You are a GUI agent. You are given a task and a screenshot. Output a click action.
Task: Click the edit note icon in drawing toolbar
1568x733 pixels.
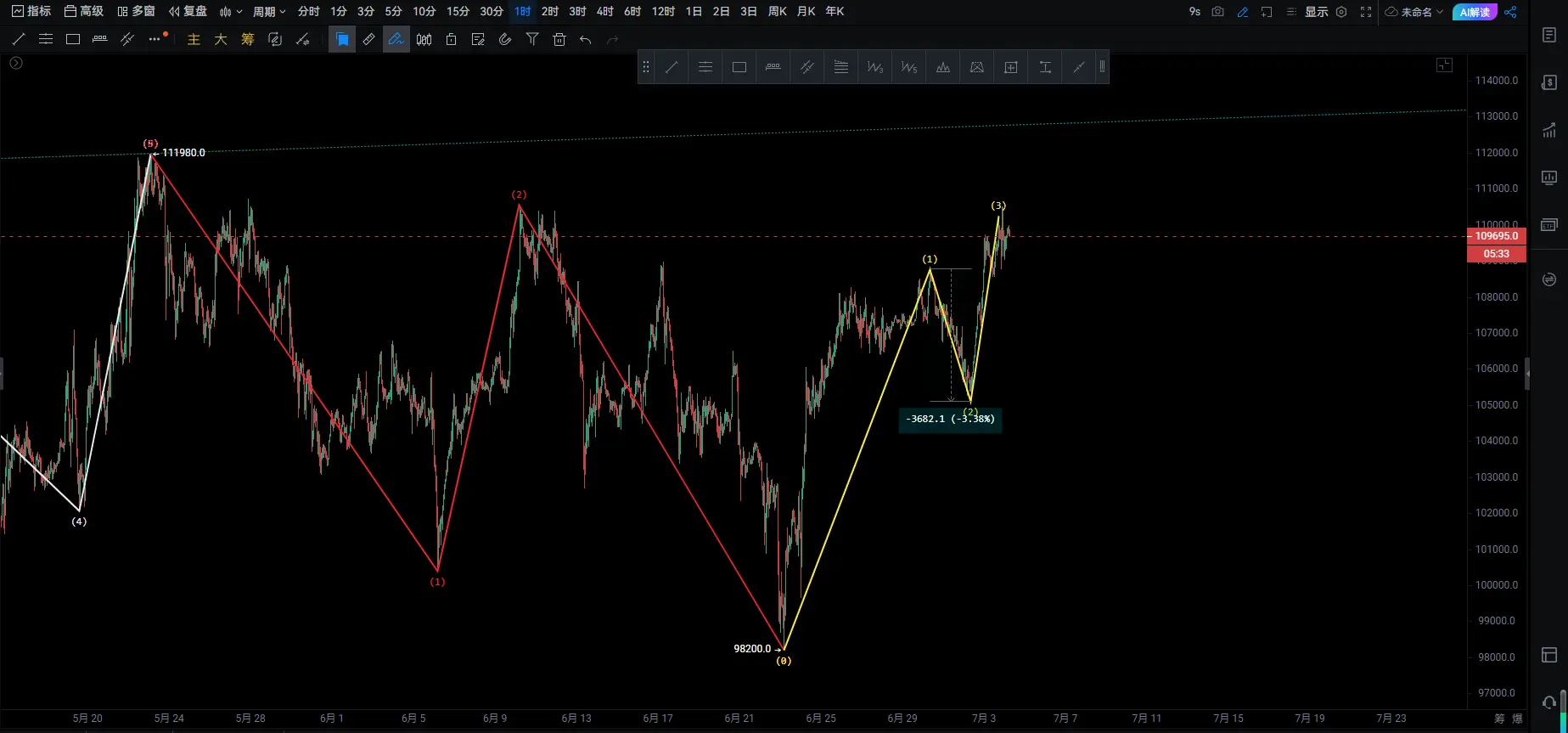[x=478, y=39]
